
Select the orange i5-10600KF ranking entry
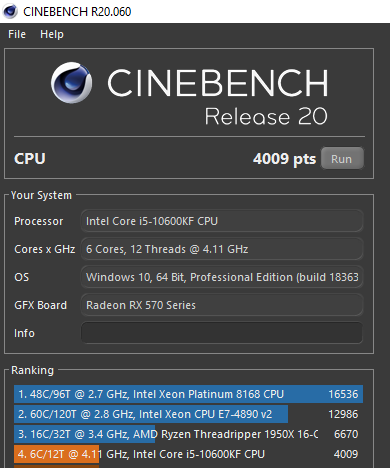188,454
